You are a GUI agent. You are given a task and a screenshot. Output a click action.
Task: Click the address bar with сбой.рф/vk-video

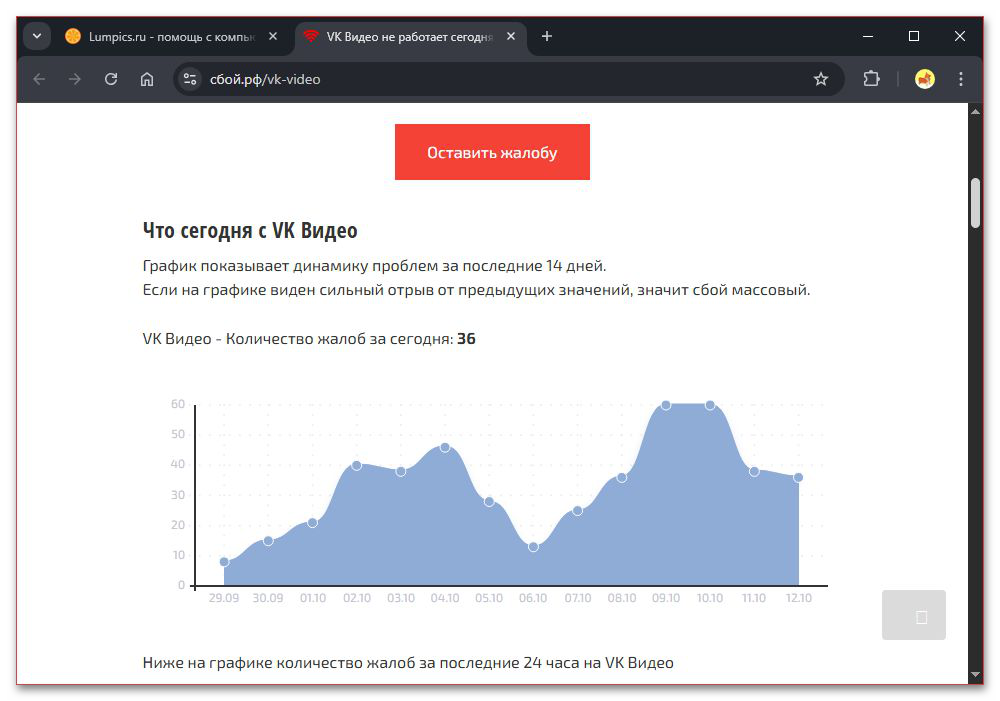coord(508,79)
